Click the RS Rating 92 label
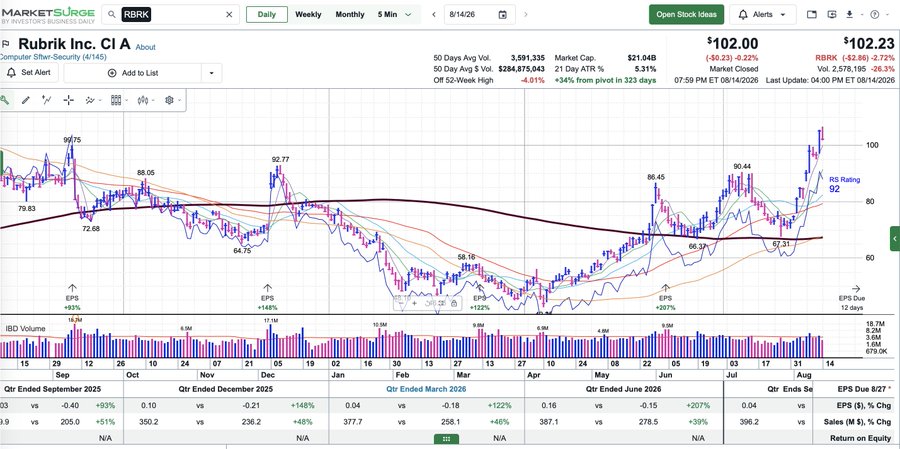900x449 pixels. click(x=844, y=184)
